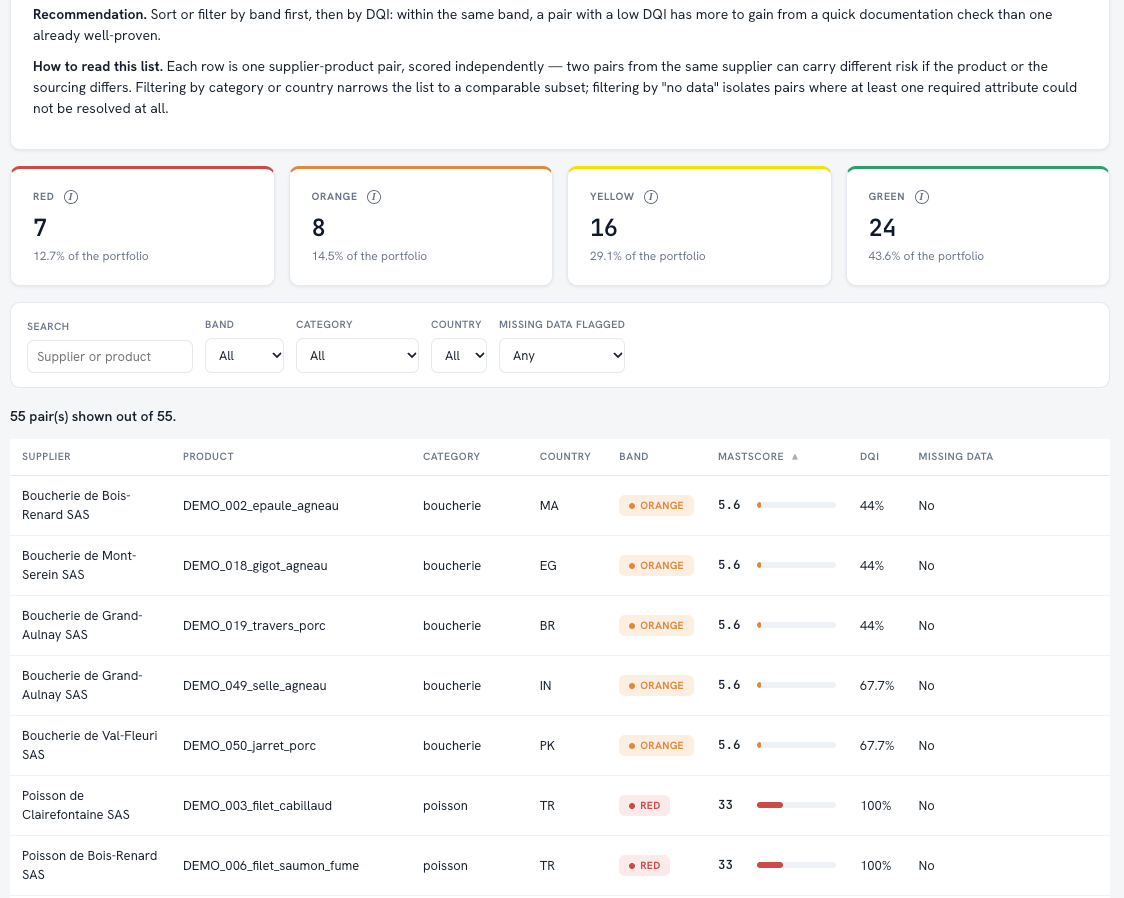Click the info icon next to RED
1124x898 pixels.
click(x=71, y=197)
